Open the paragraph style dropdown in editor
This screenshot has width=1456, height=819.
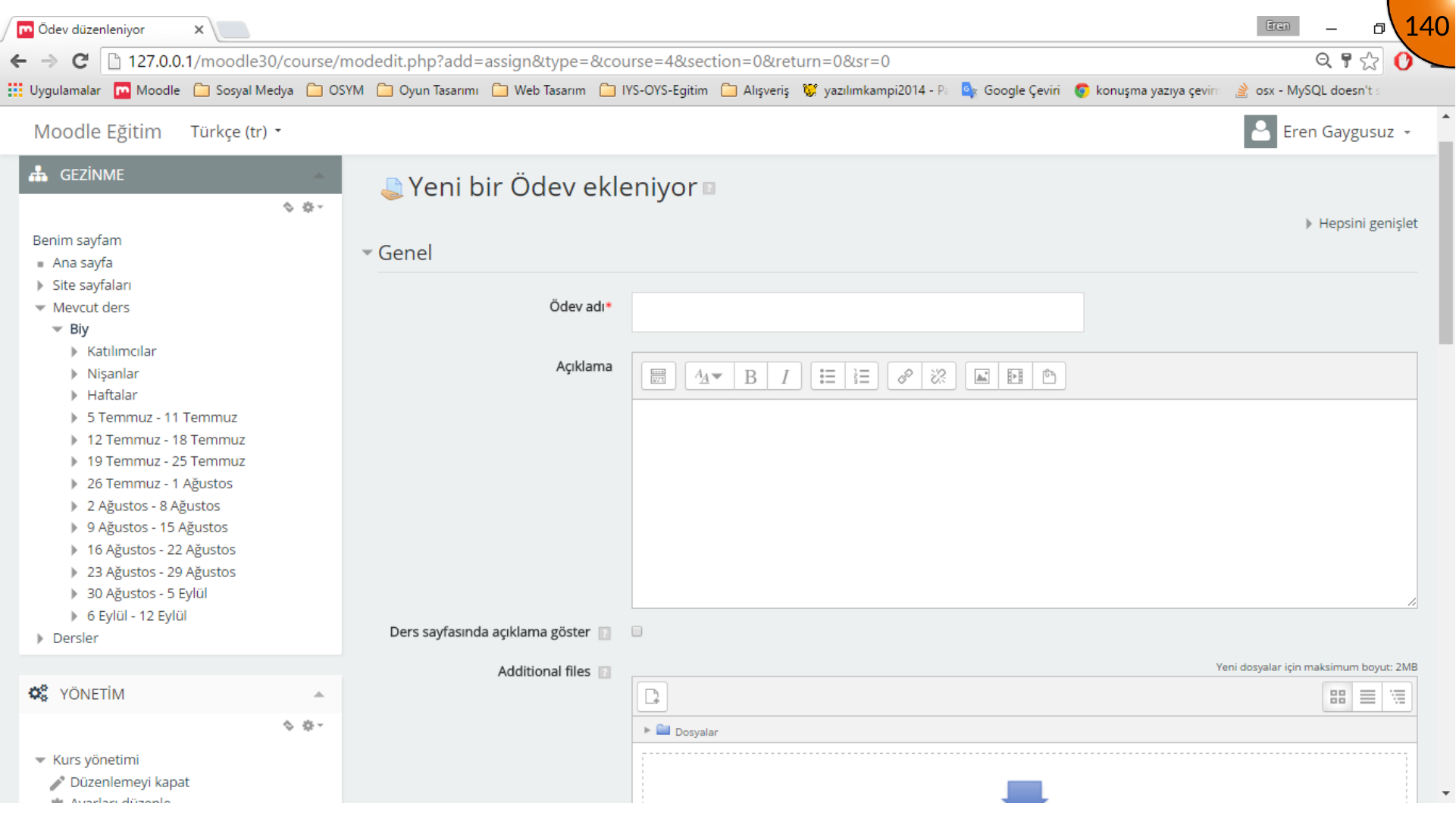coord(709,376)
